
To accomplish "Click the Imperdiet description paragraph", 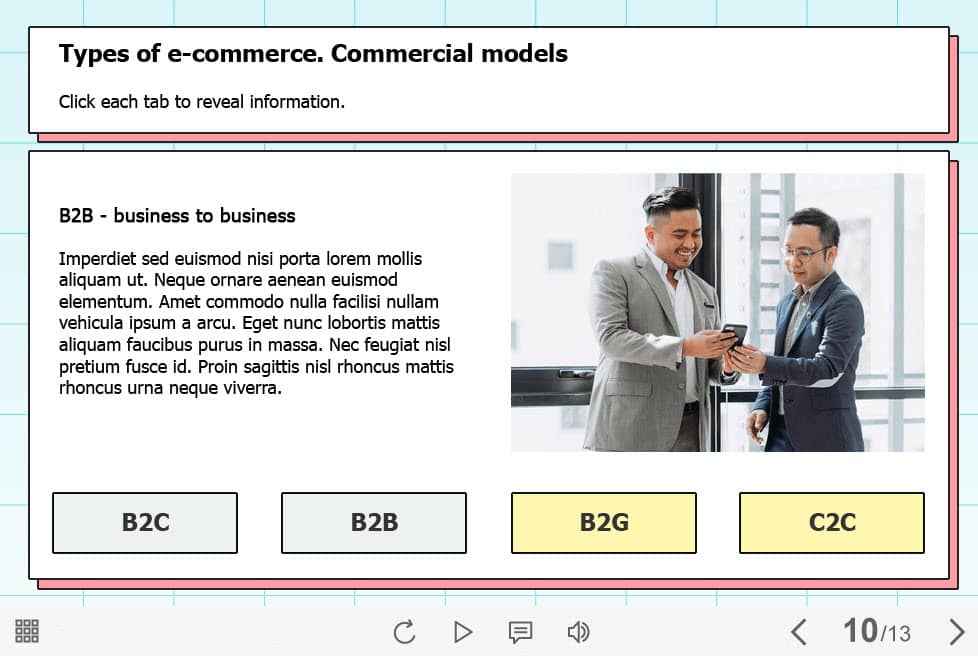I will click(256, 323).
